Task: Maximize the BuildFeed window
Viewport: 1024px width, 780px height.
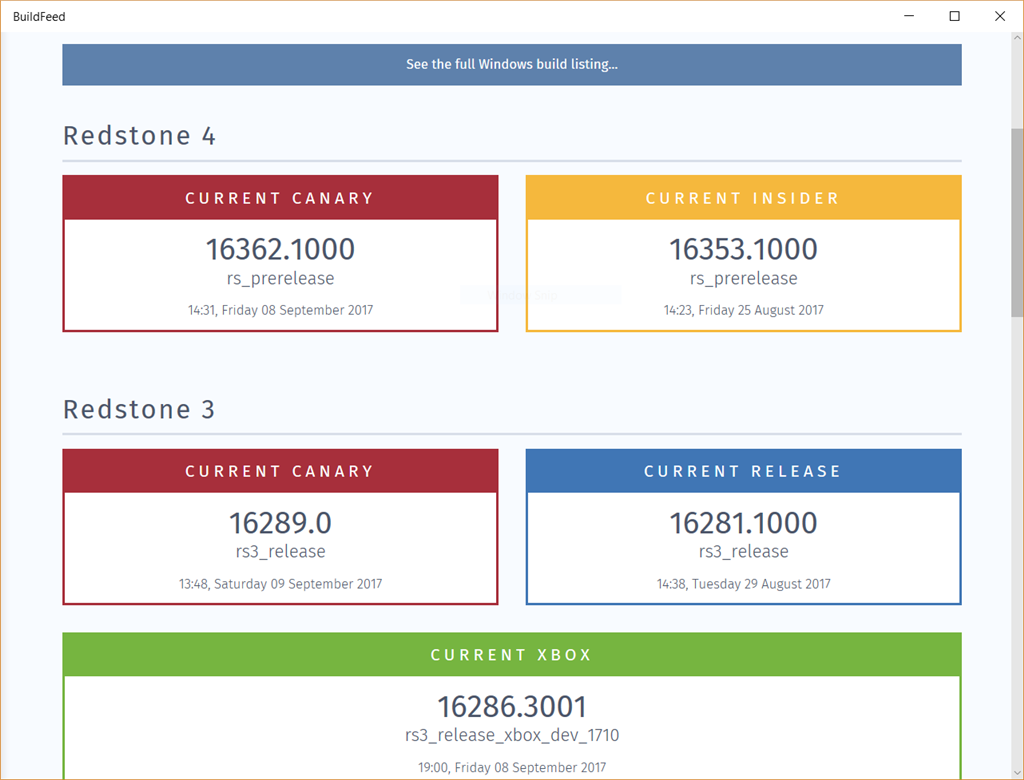Action: 954,16
